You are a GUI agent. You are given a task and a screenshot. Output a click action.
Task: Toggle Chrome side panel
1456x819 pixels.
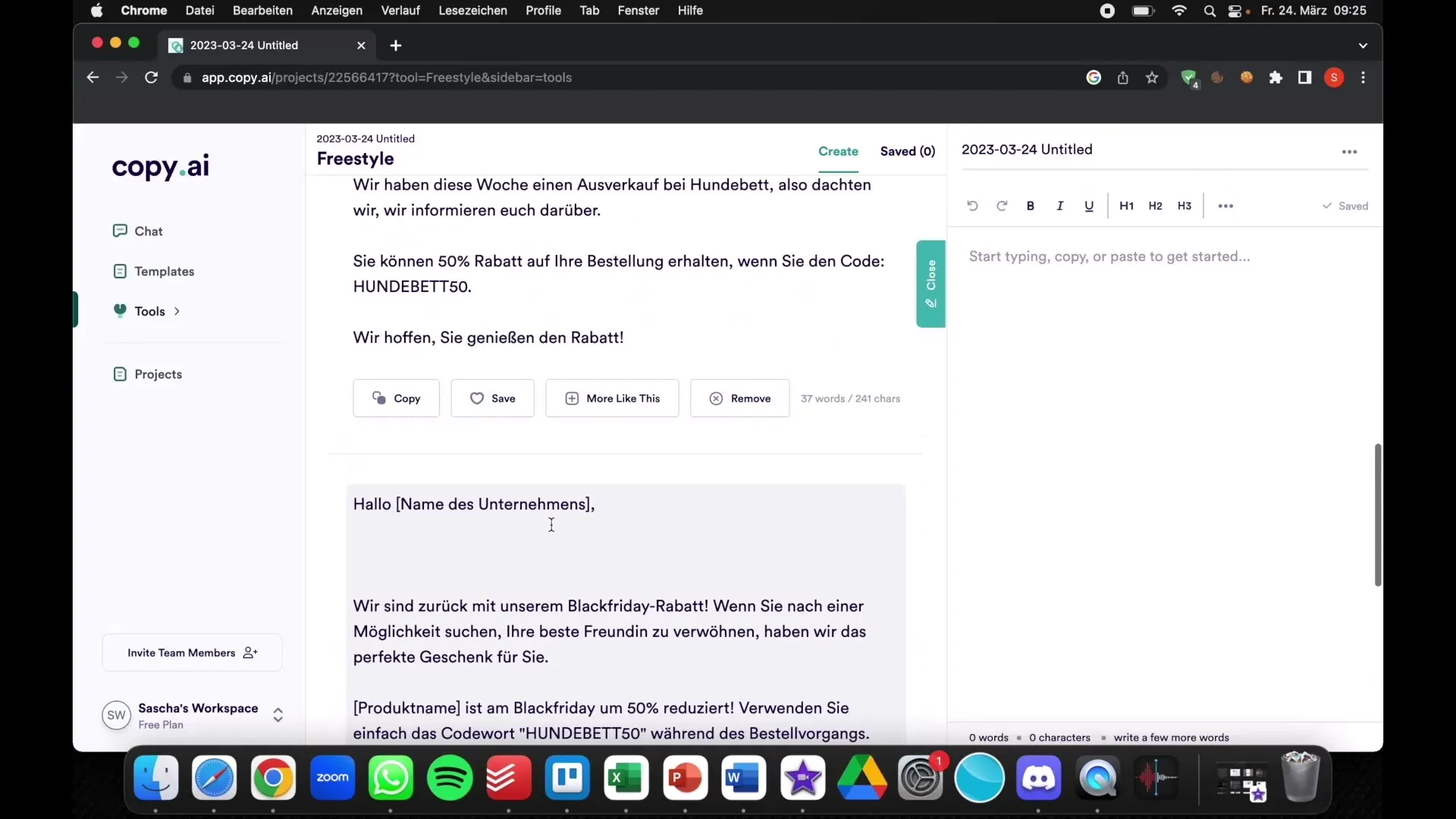(1304, 77)
